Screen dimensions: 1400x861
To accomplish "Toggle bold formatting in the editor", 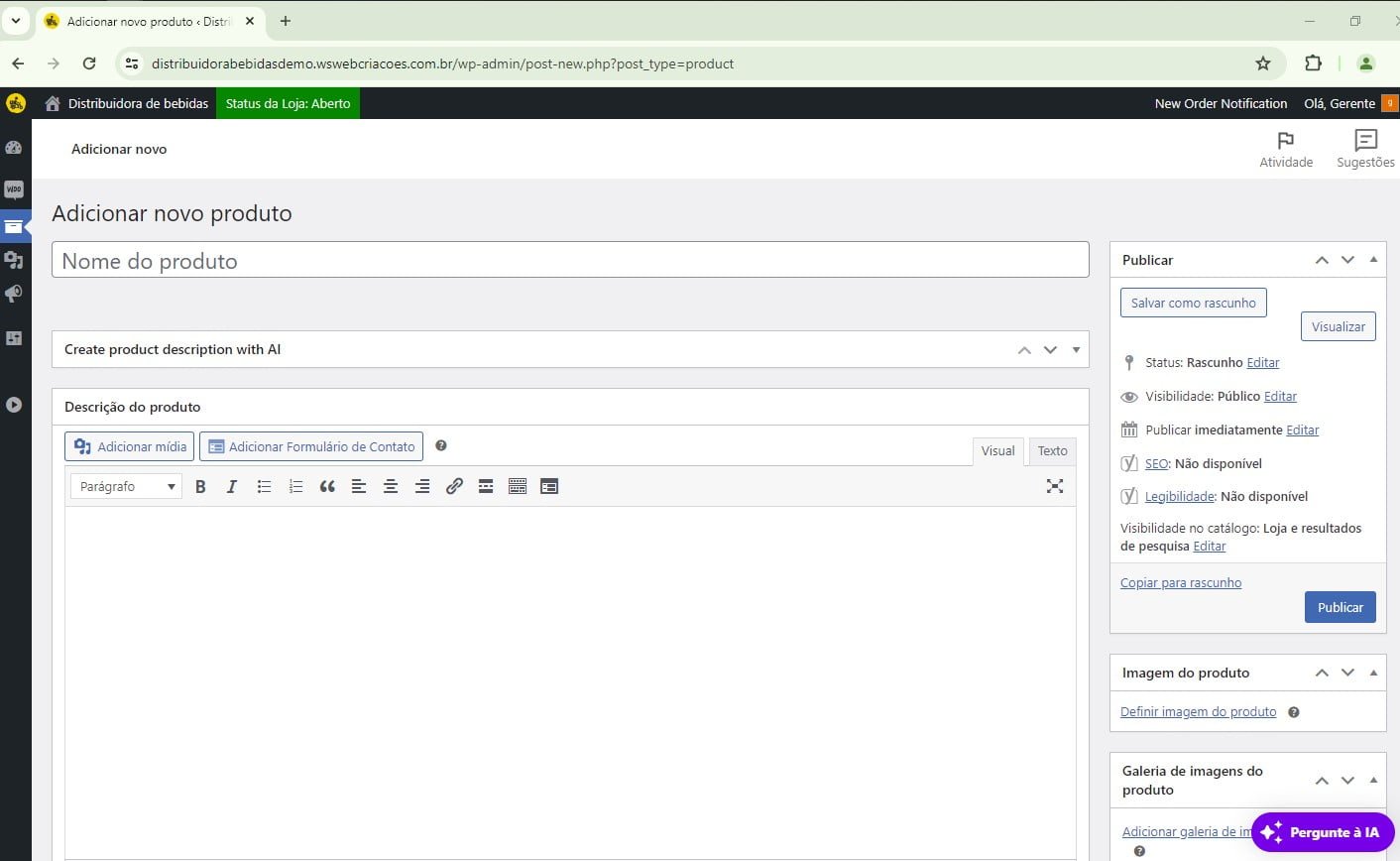I will click(200, 486).
